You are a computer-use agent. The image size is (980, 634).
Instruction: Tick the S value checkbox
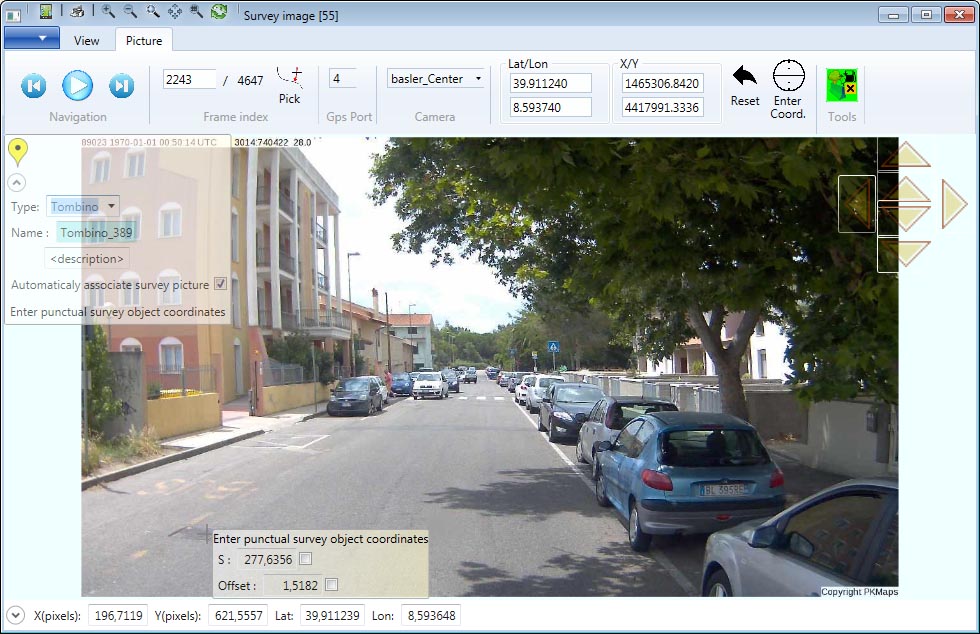[x=306, y=559]
